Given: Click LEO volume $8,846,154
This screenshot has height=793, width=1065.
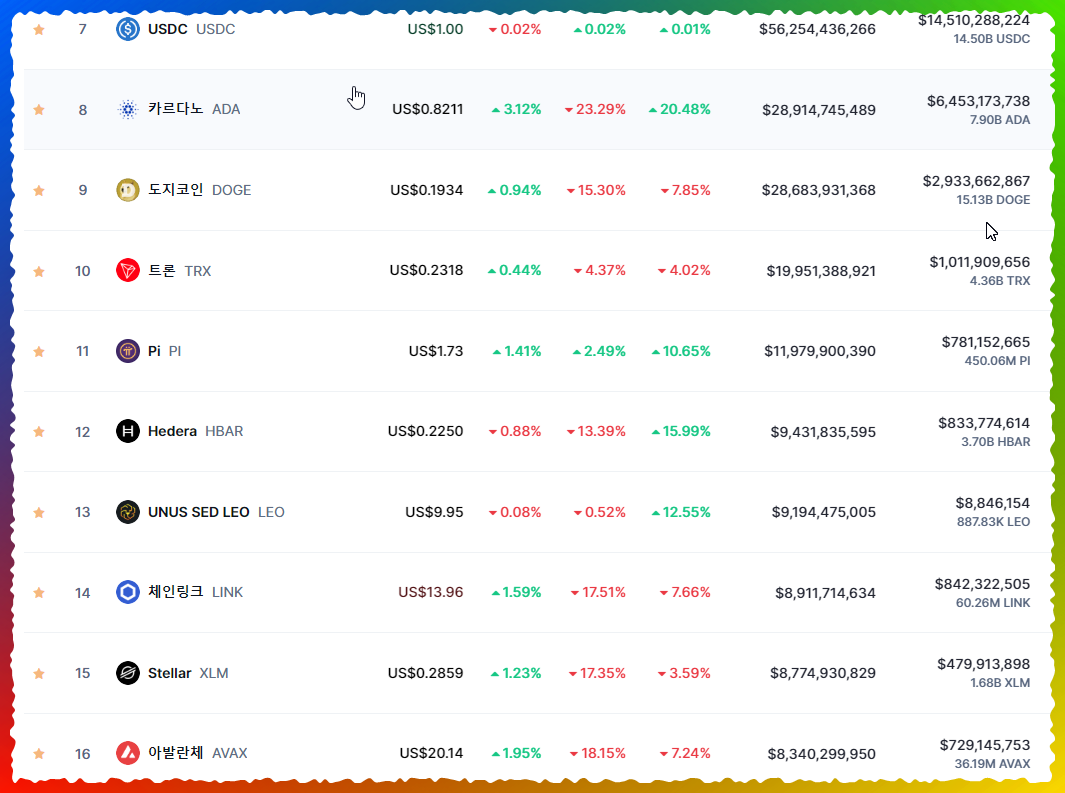Looking at the screenshot, I should point(993,503).
